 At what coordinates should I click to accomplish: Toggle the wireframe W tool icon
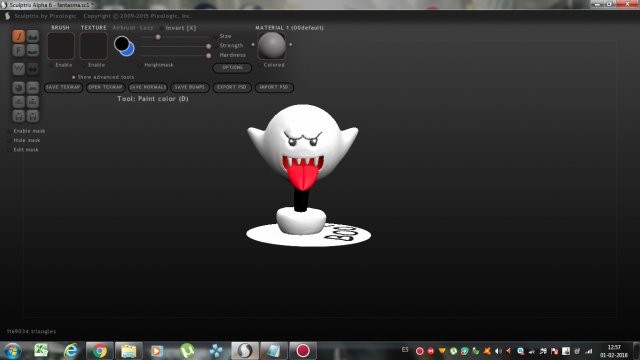(18, 69)
